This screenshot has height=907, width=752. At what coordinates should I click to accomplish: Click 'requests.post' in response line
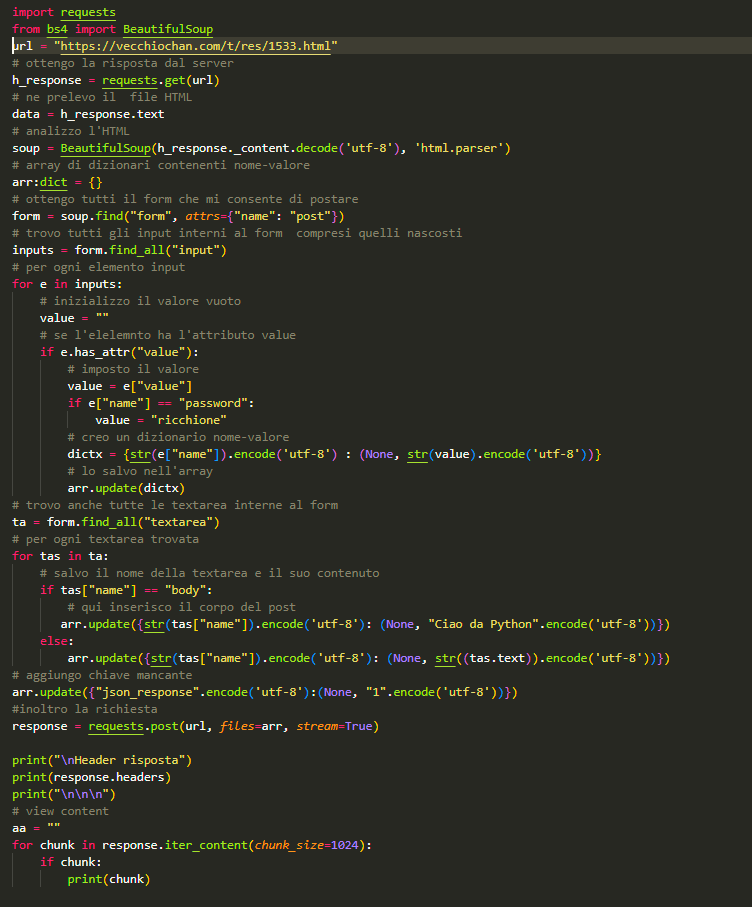pos(133,727)
